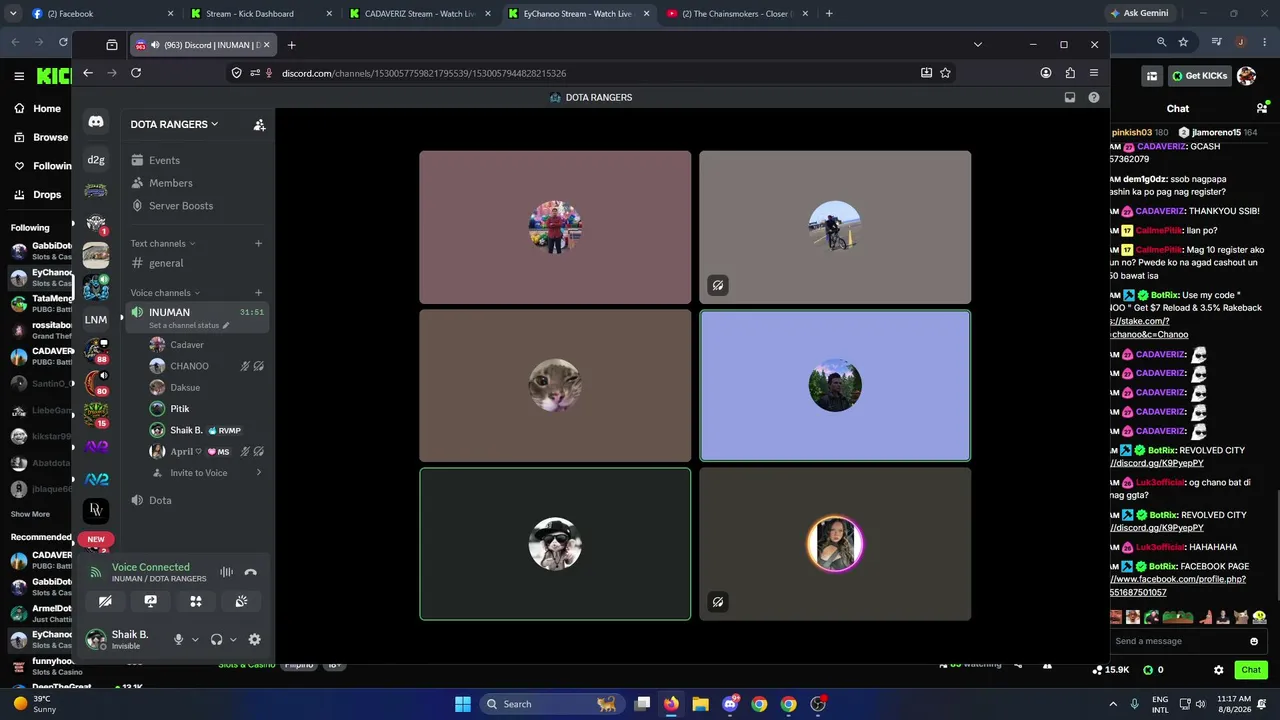Start an activity in Discord voice

click(196, 601)
